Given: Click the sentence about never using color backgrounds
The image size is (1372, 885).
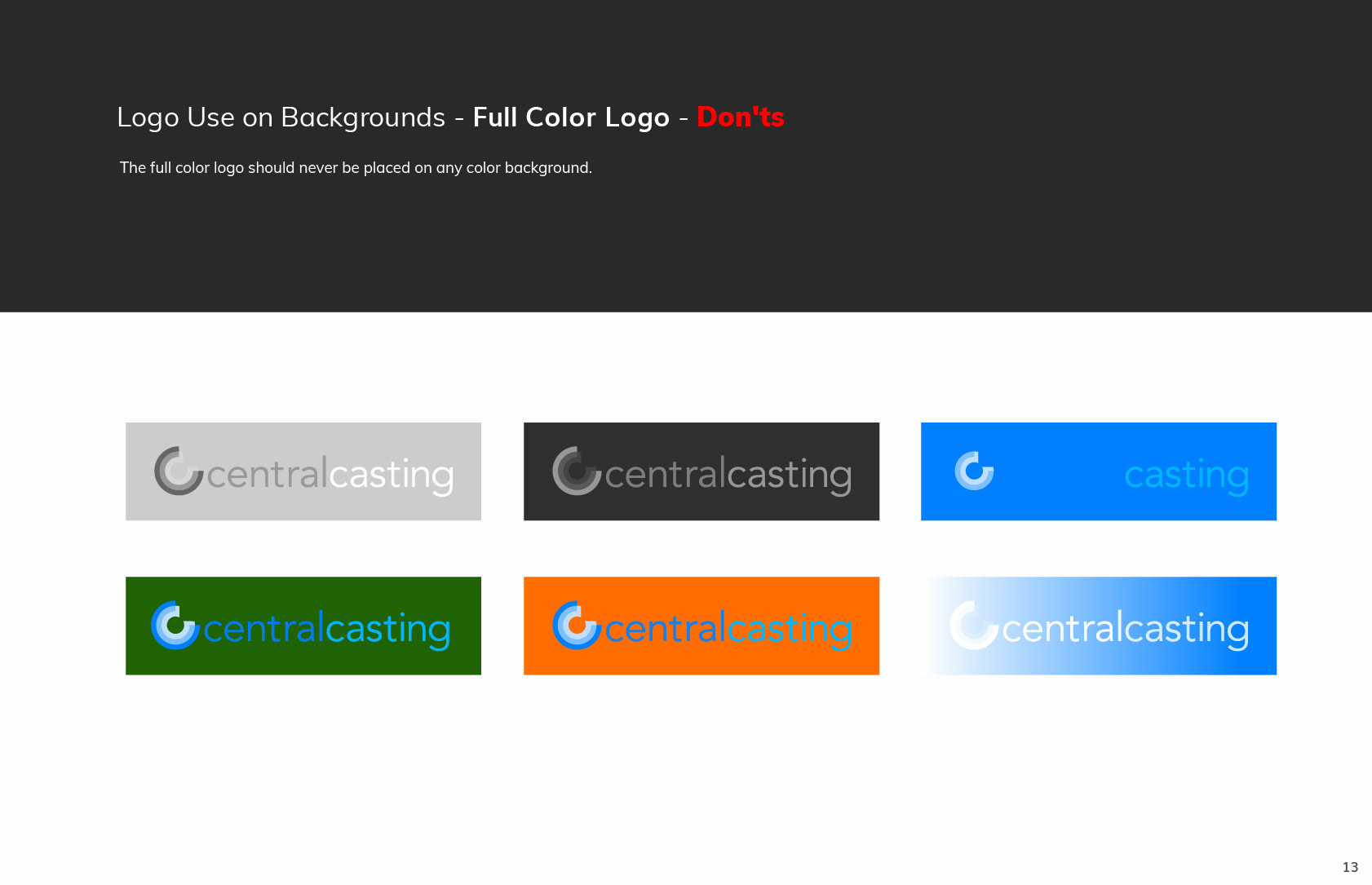Looking at the screenshot, I should 356,167.
